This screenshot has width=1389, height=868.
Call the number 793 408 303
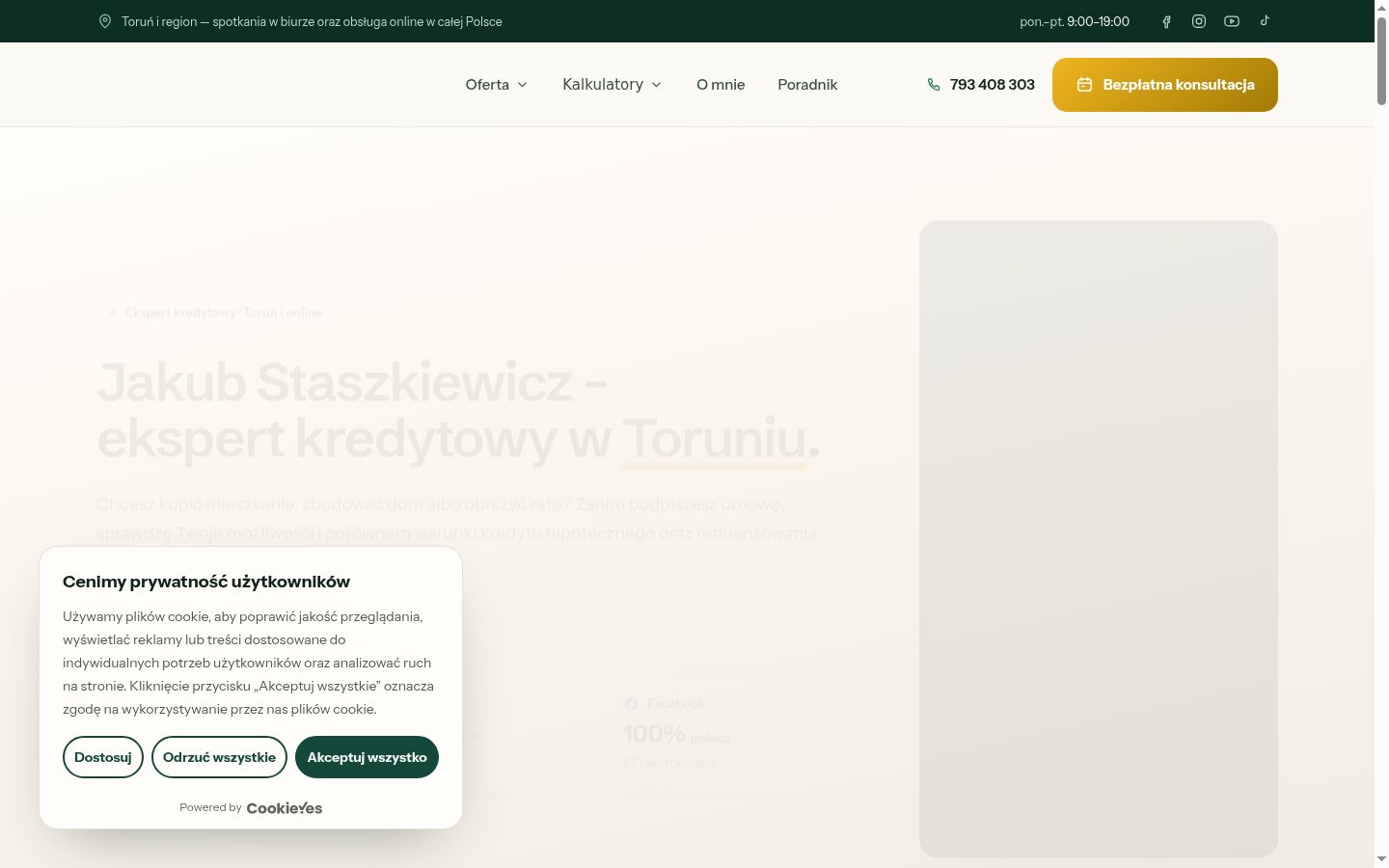992,85
